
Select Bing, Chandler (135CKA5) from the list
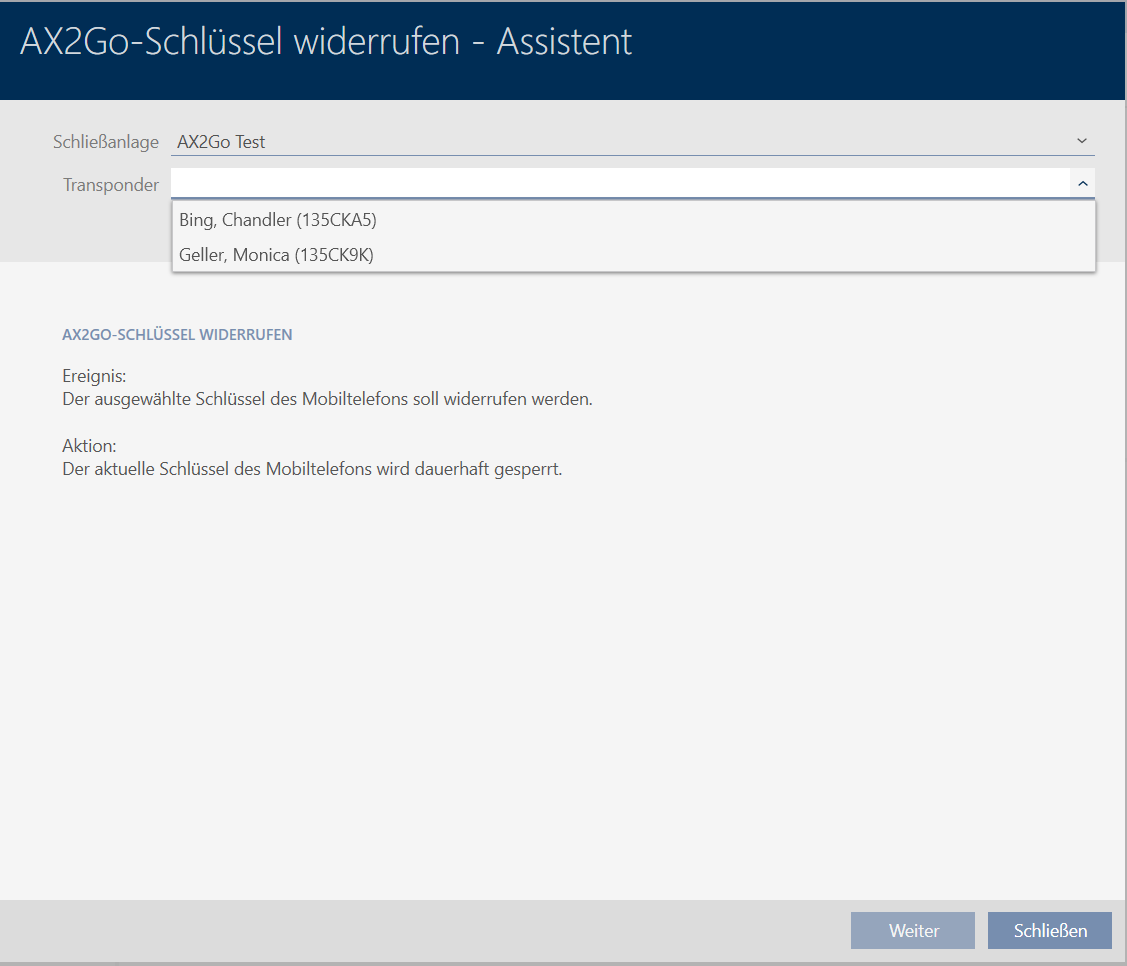coord(278,220)
